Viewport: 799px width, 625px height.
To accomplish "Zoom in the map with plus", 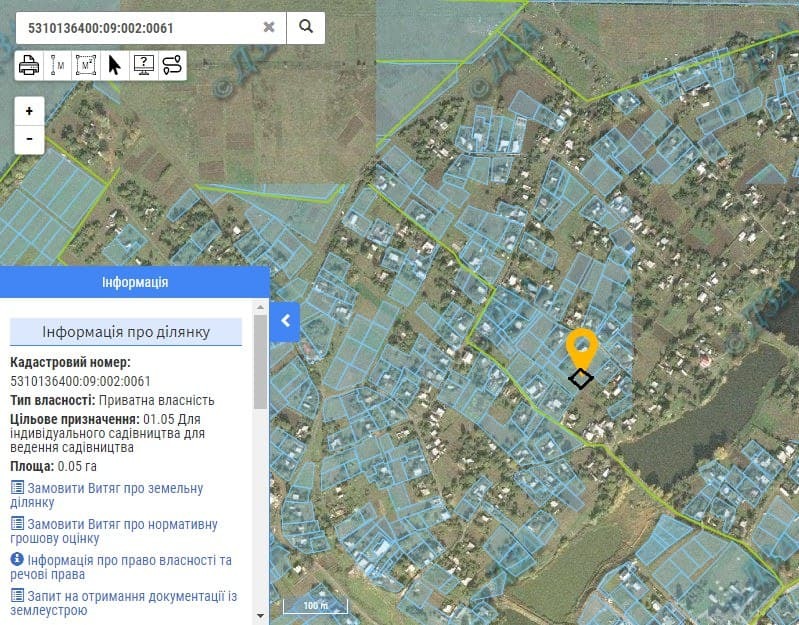I will pyautogui.click(x=29, y=111).
